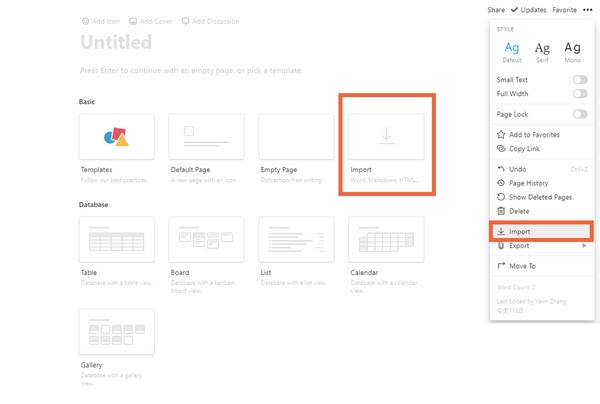The image size is (600, 404).
Task: Click the Copy Link chain icon
Action: coord(501,148)
